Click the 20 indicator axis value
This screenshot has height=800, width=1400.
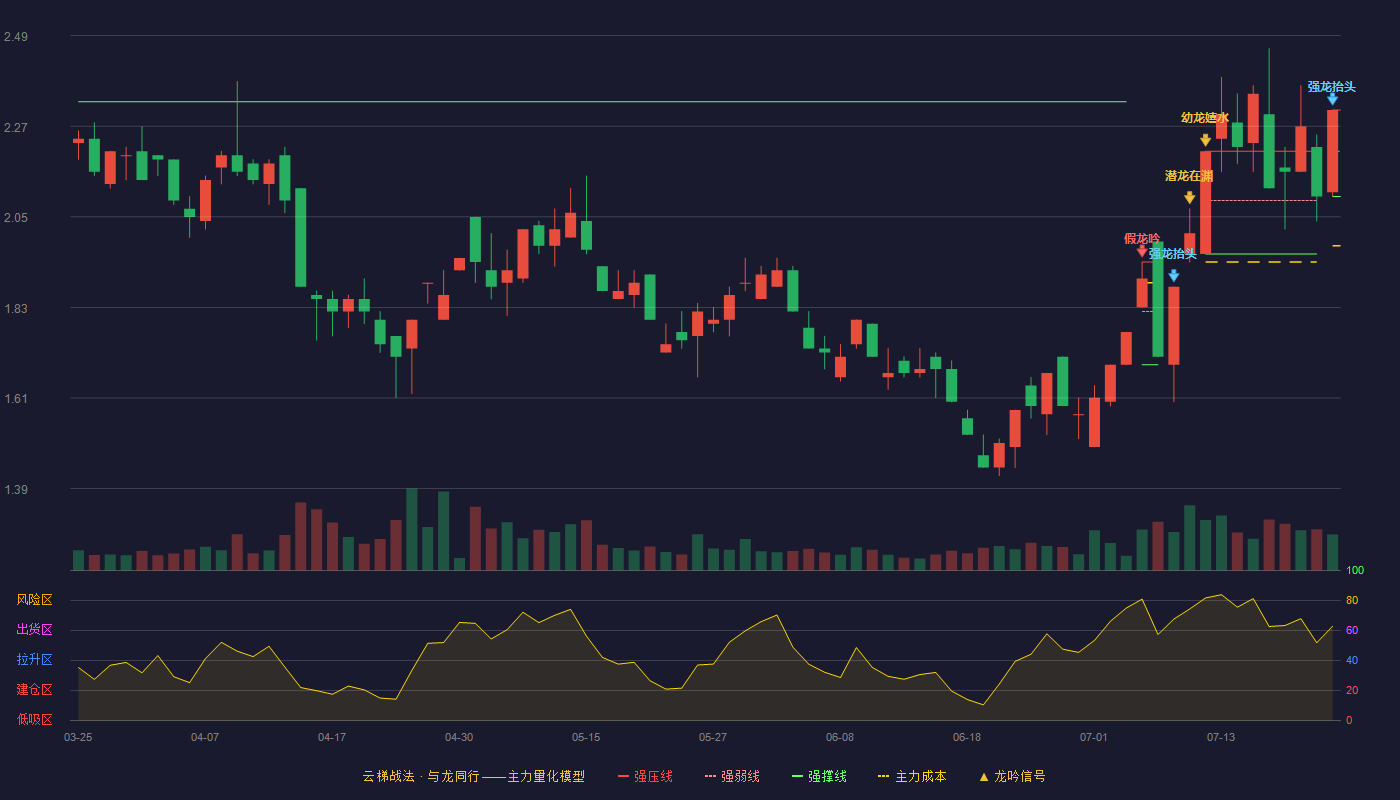(x=1352, y=690)
